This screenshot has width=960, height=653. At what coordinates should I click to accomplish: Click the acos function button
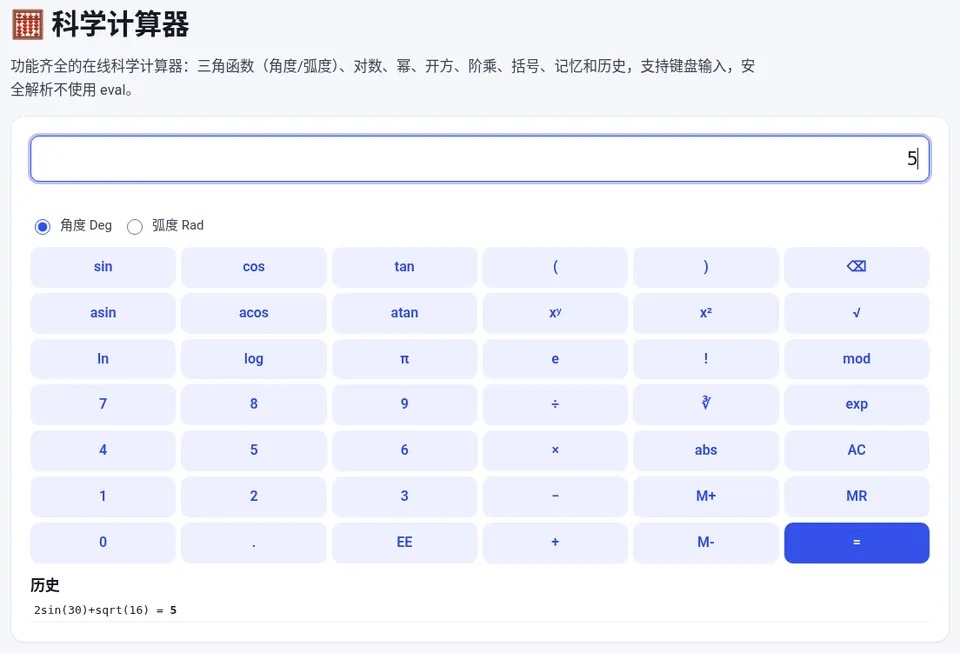(x=253, y=313)
